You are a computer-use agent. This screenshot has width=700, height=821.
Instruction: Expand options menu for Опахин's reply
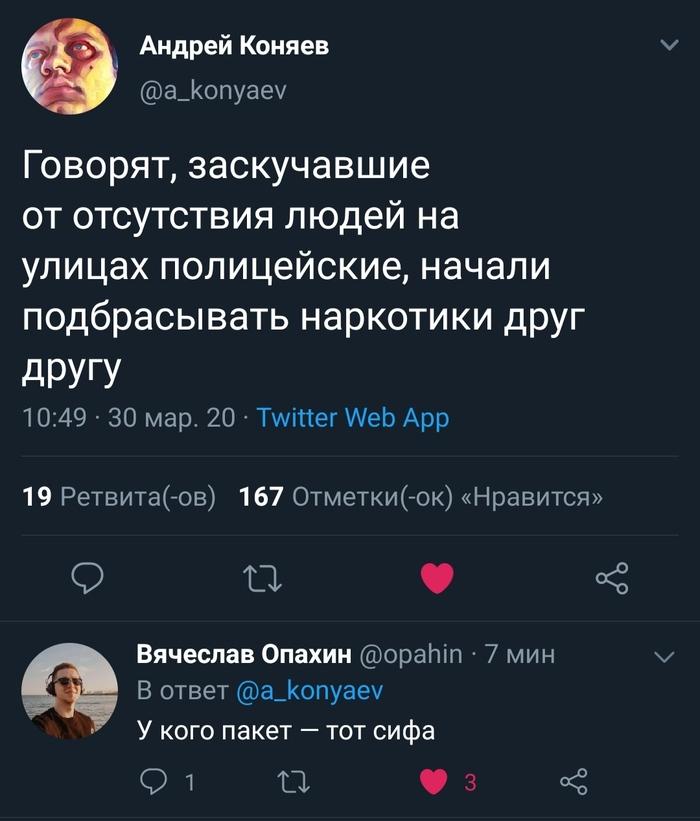664,656
